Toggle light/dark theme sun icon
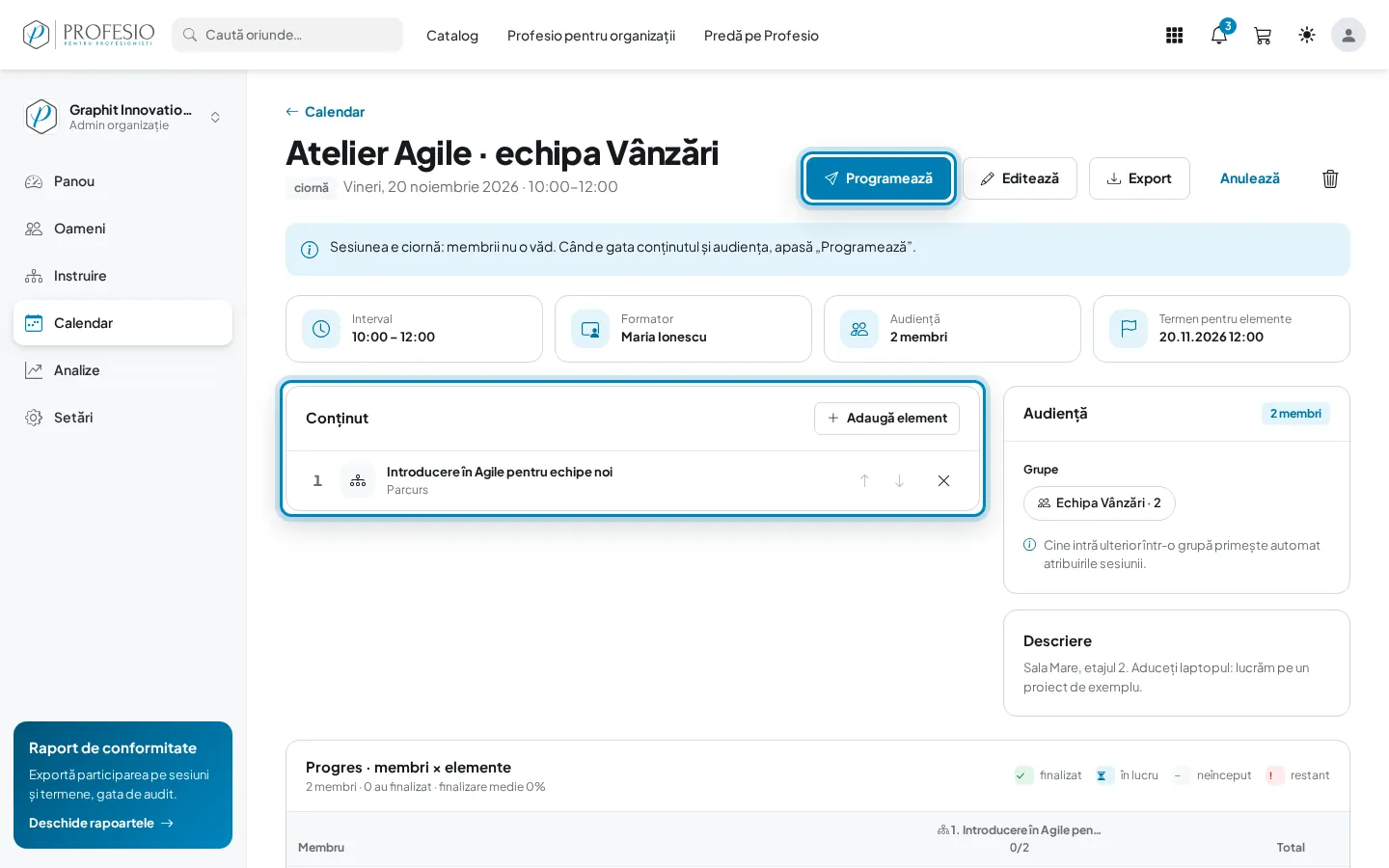1389x868 pixels. pyautogui.click(x=1307, y=35)
